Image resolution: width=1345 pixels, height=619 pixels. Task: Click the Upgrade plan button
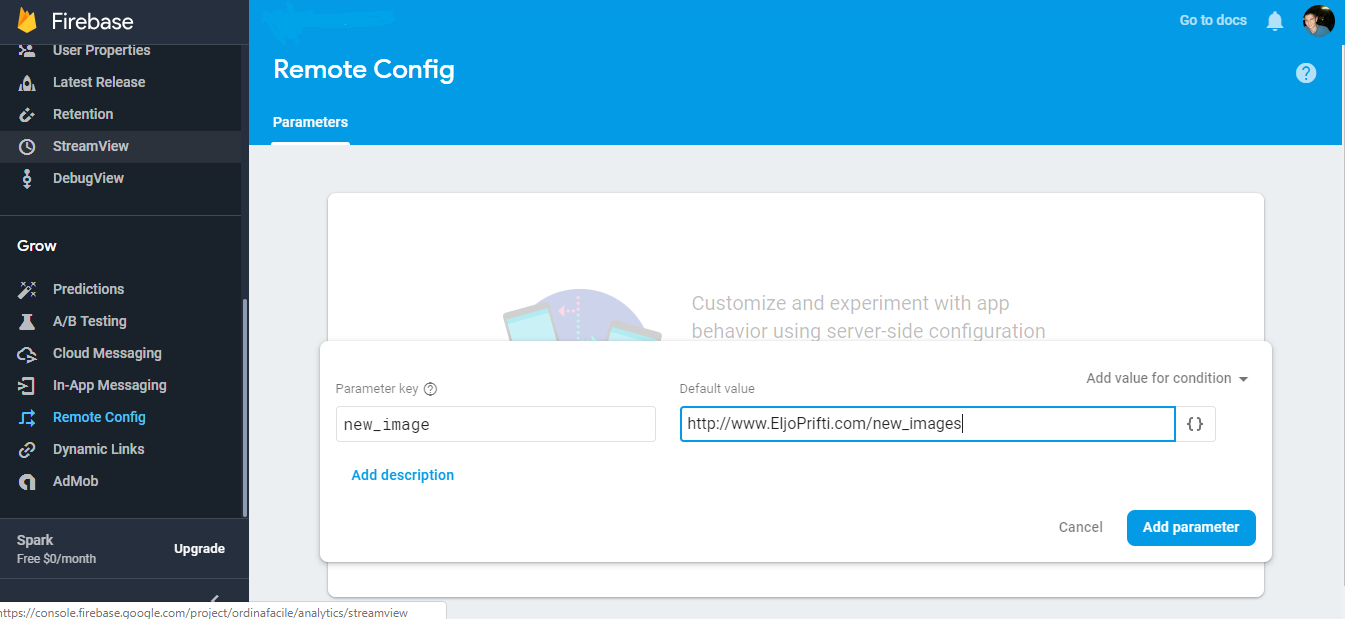pyautogui.click(x=199, y=548)
